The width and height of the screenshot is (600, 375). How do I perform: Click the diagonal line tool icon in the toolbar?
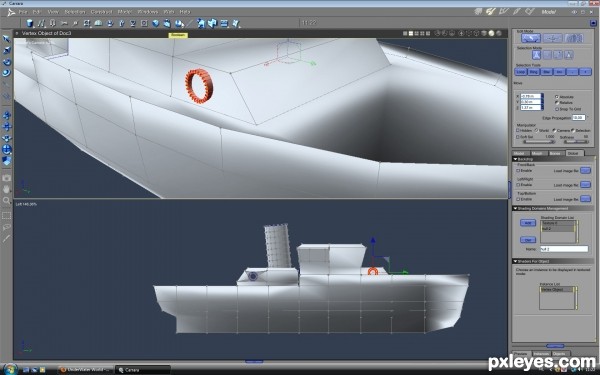click(x=189, y=23)
